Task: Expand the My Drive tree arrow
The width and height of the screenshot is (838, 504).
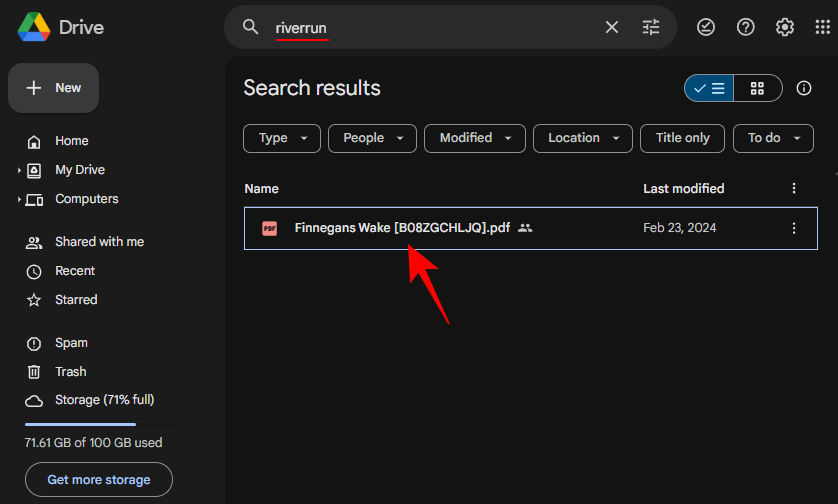Action: click(x=19, y=170)
